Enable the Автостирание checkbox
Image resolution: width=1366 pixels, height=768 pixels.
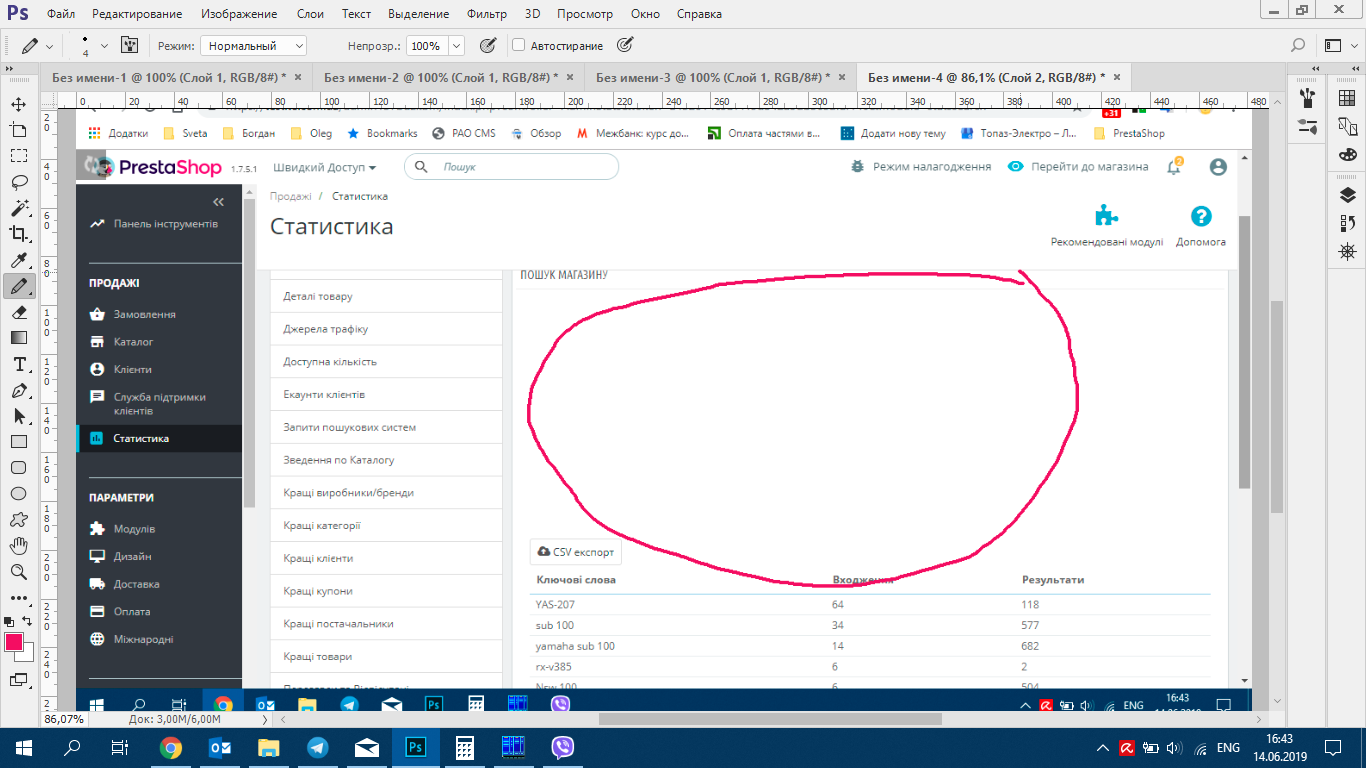518,45
